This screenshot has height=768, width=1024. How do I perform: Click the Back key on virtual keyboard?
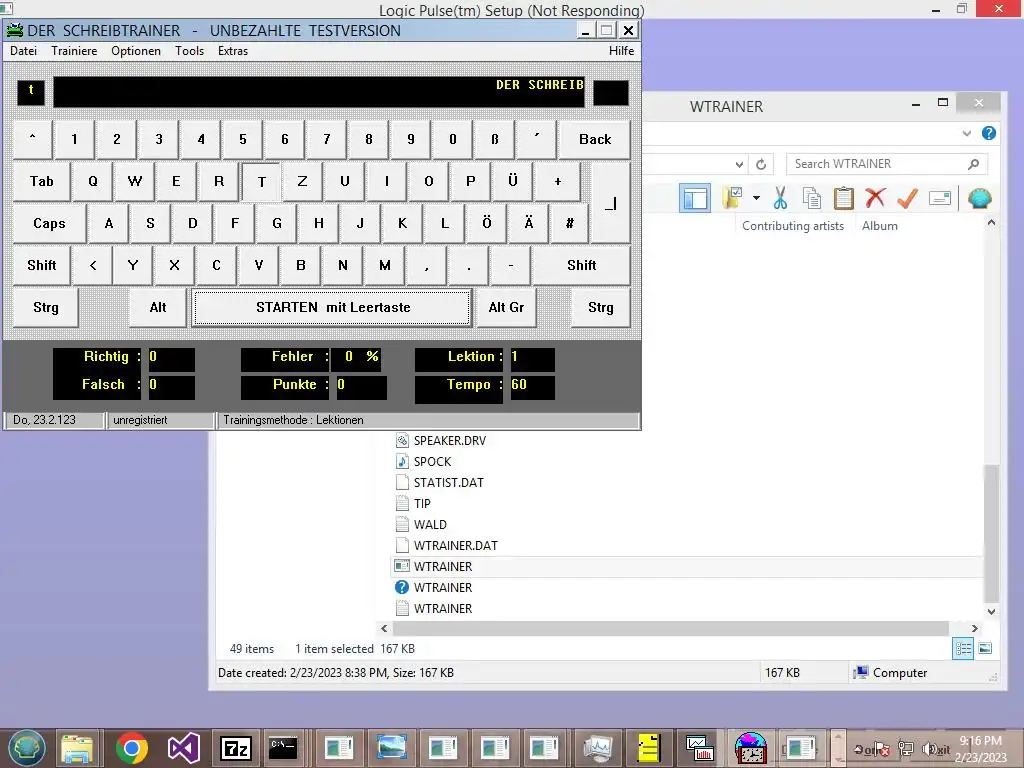(x=594, y=139)
